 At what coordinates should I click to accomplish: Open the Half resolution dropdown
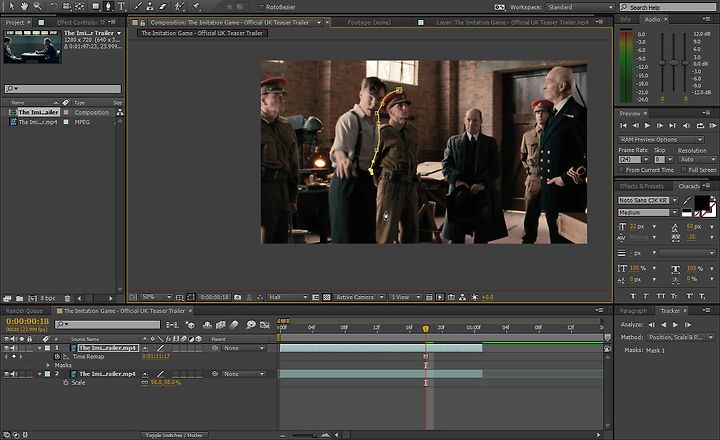click(287, 297)
